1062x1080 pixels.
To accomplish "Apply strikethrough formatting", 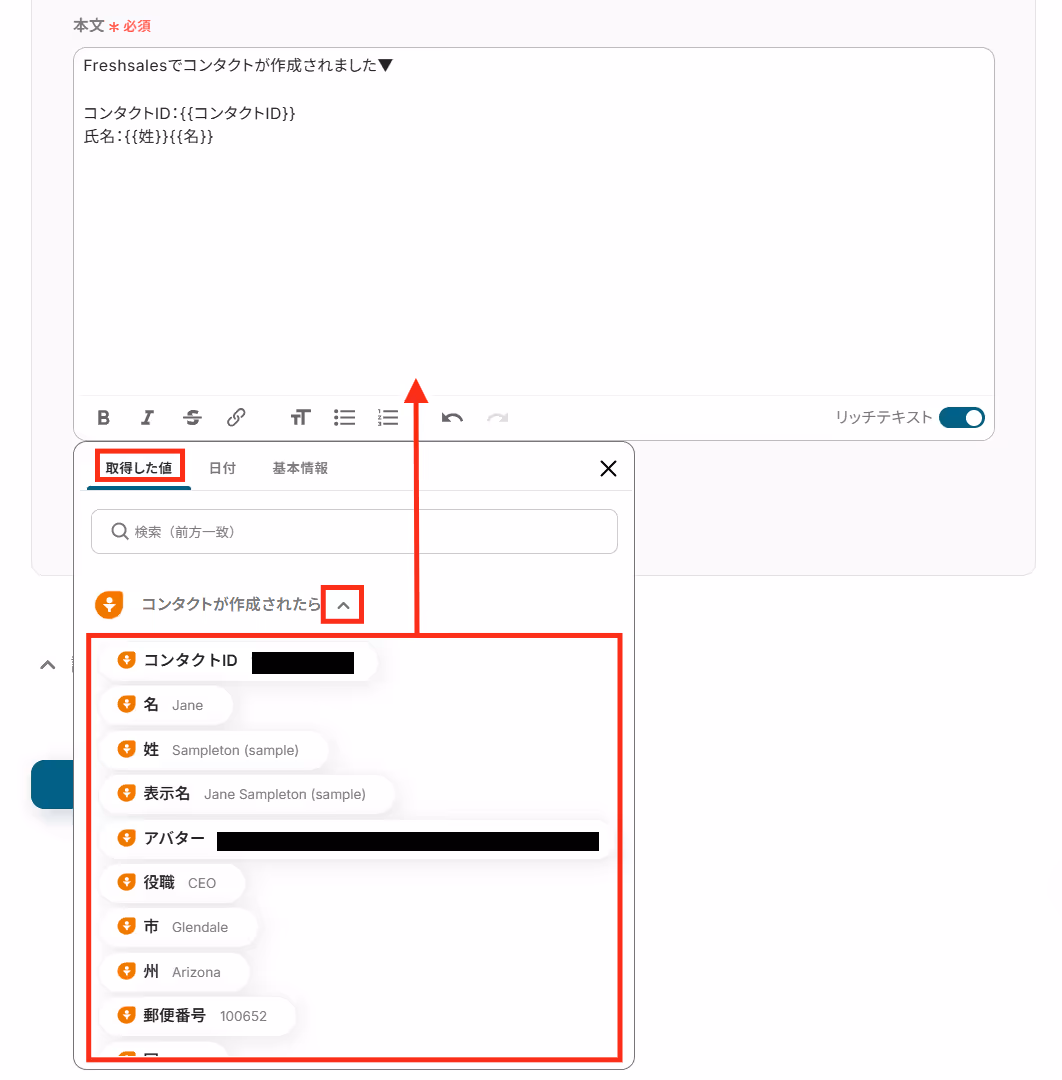I will pyautogui.click(x=192, y=417).
